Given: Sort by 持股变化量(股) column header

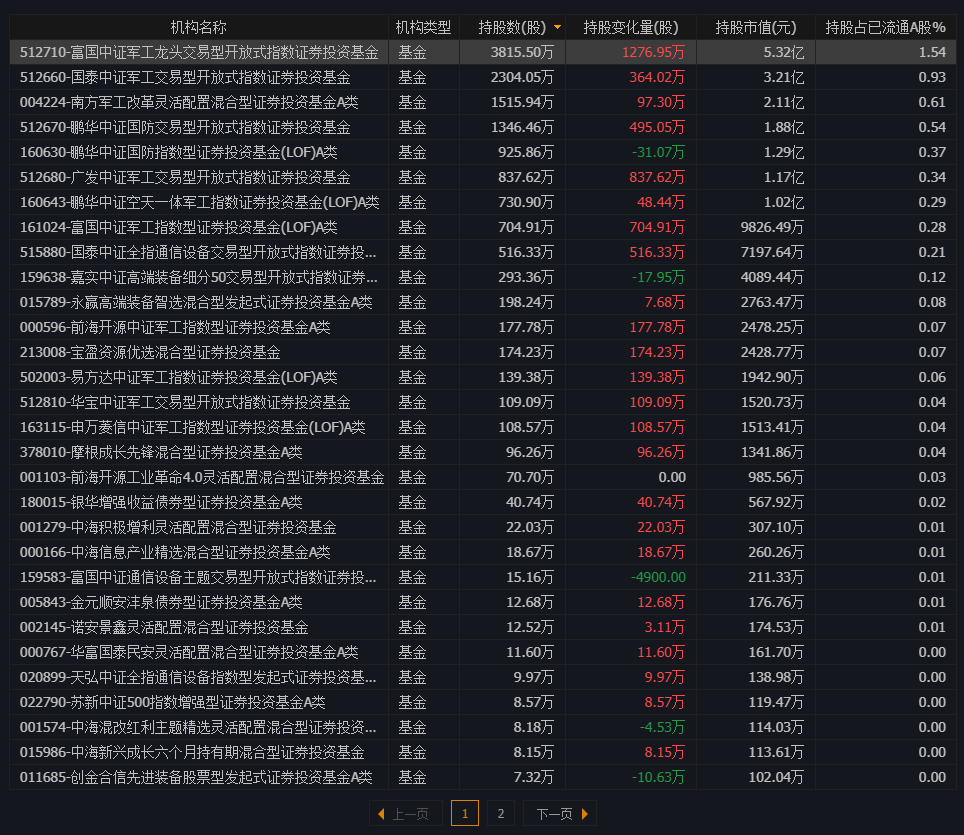Looking at the screenshot, I should 631,27.
